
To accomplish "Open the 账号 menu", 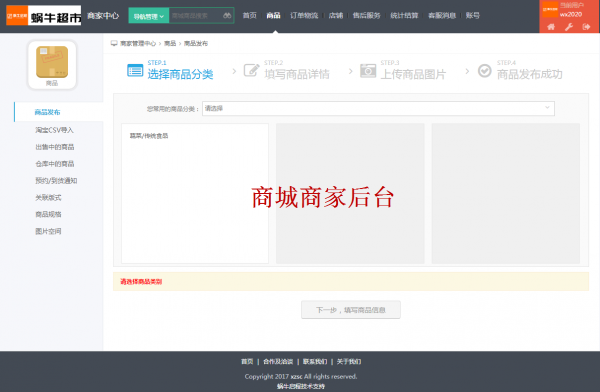I will 473,16.
